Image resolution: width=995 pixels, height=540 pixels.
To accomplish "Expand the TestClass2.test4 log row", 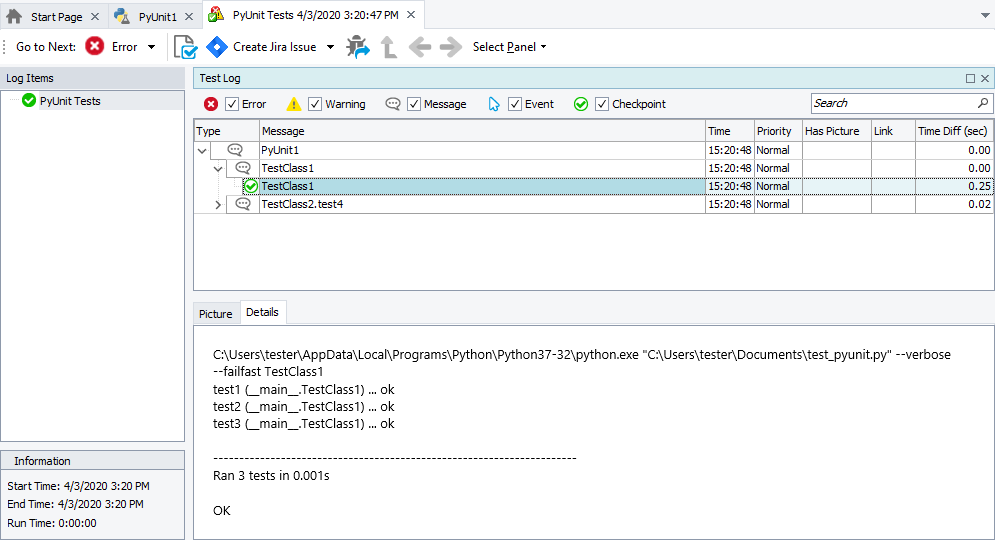I will [219, 204].
